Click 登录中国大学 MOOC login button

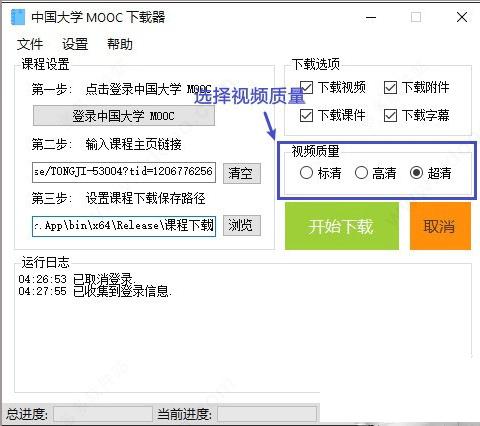pos(124,116)
